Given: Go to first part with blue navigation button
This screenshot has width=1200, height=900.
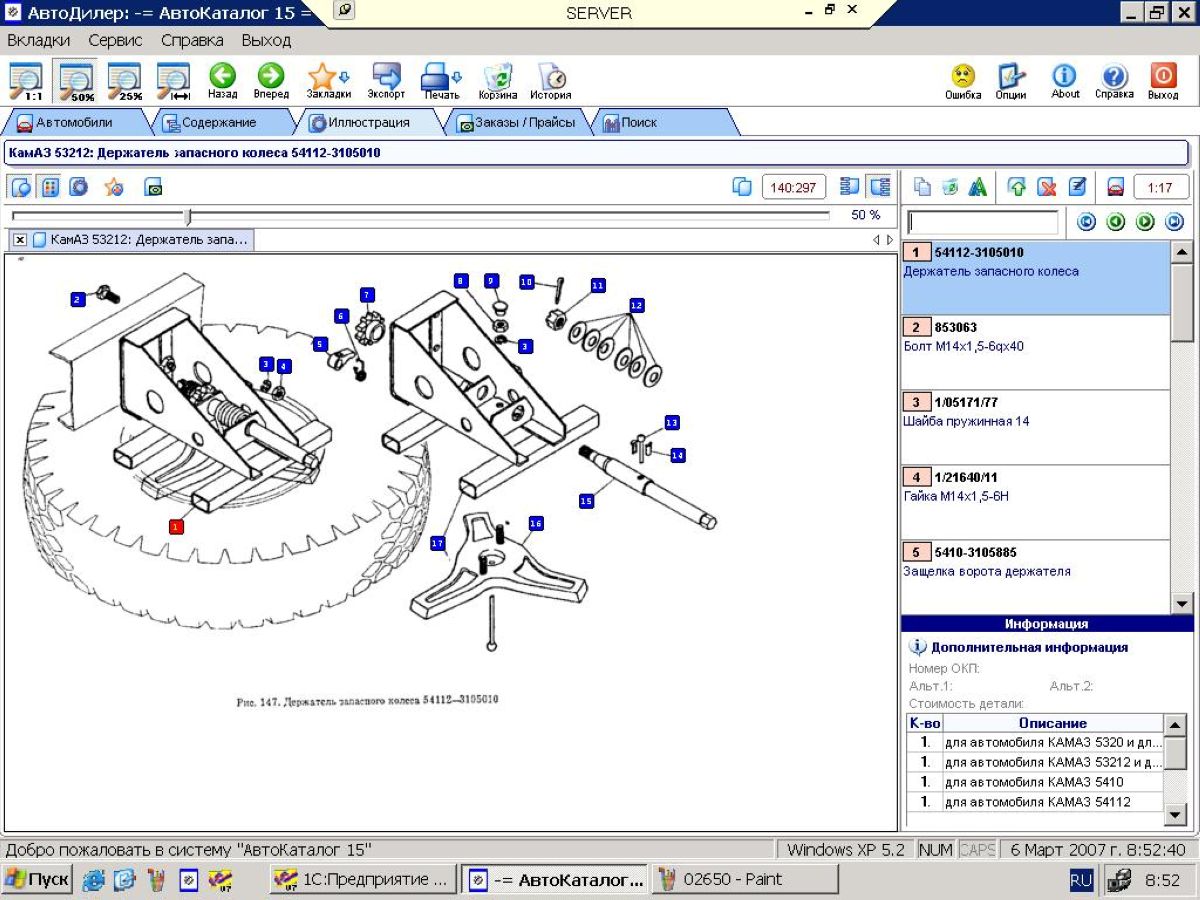Looking at the screenshot, I should tap(1086, 222).
